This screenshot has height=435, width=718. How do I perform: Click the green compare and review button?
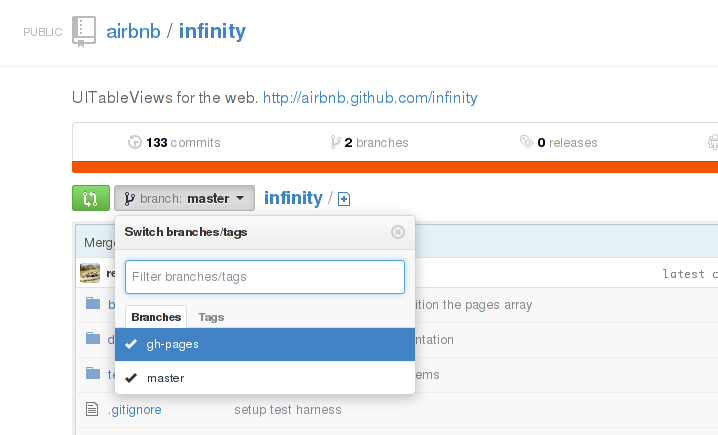[x=91, y=198]
